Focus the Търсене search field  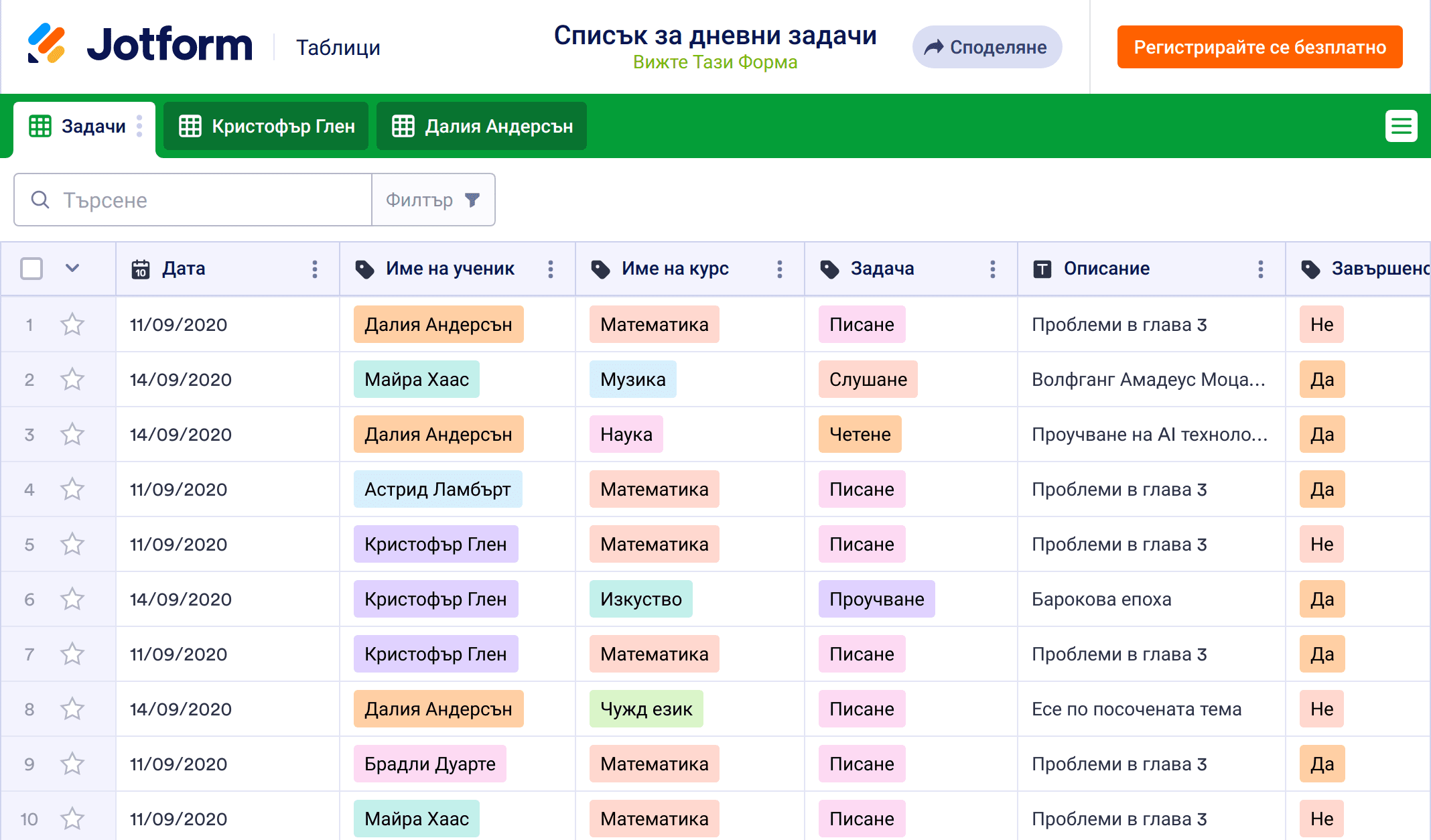tap(201, 200)
